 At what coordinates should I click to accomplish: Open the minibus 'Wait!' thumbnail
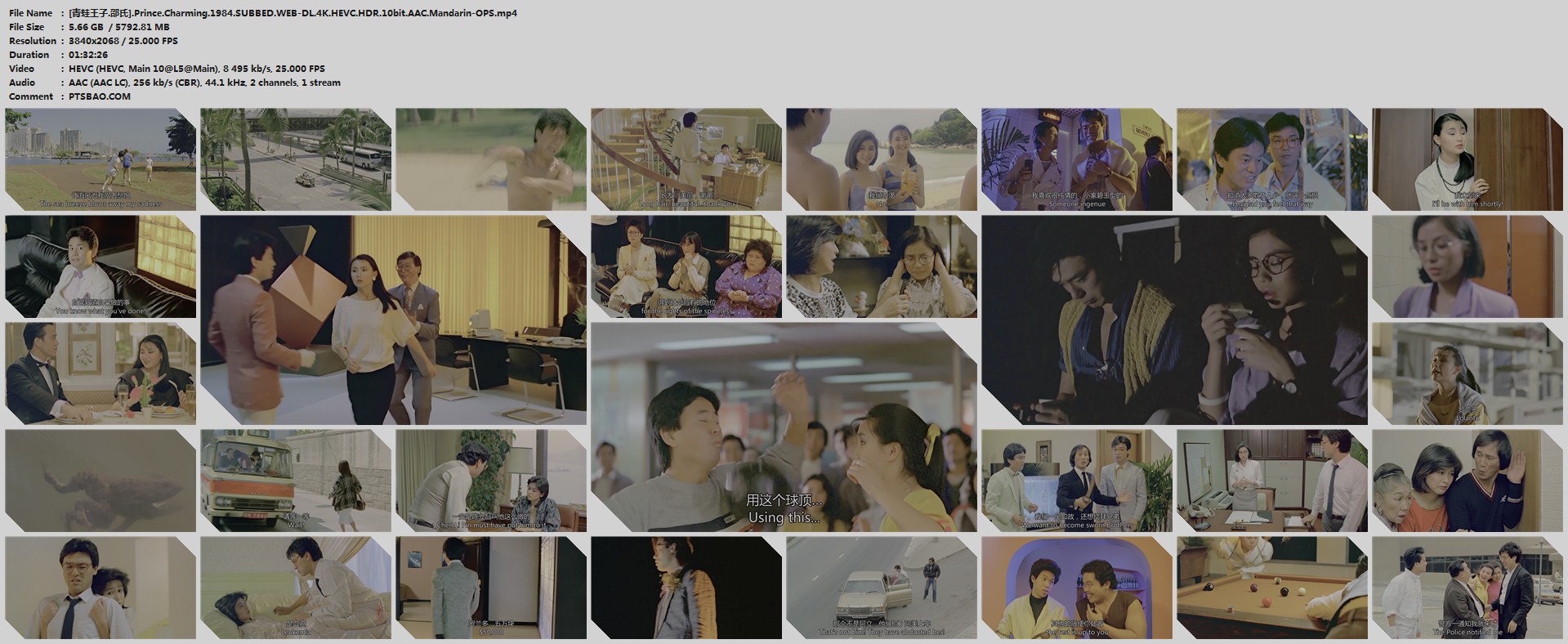[x=296, y=481]
